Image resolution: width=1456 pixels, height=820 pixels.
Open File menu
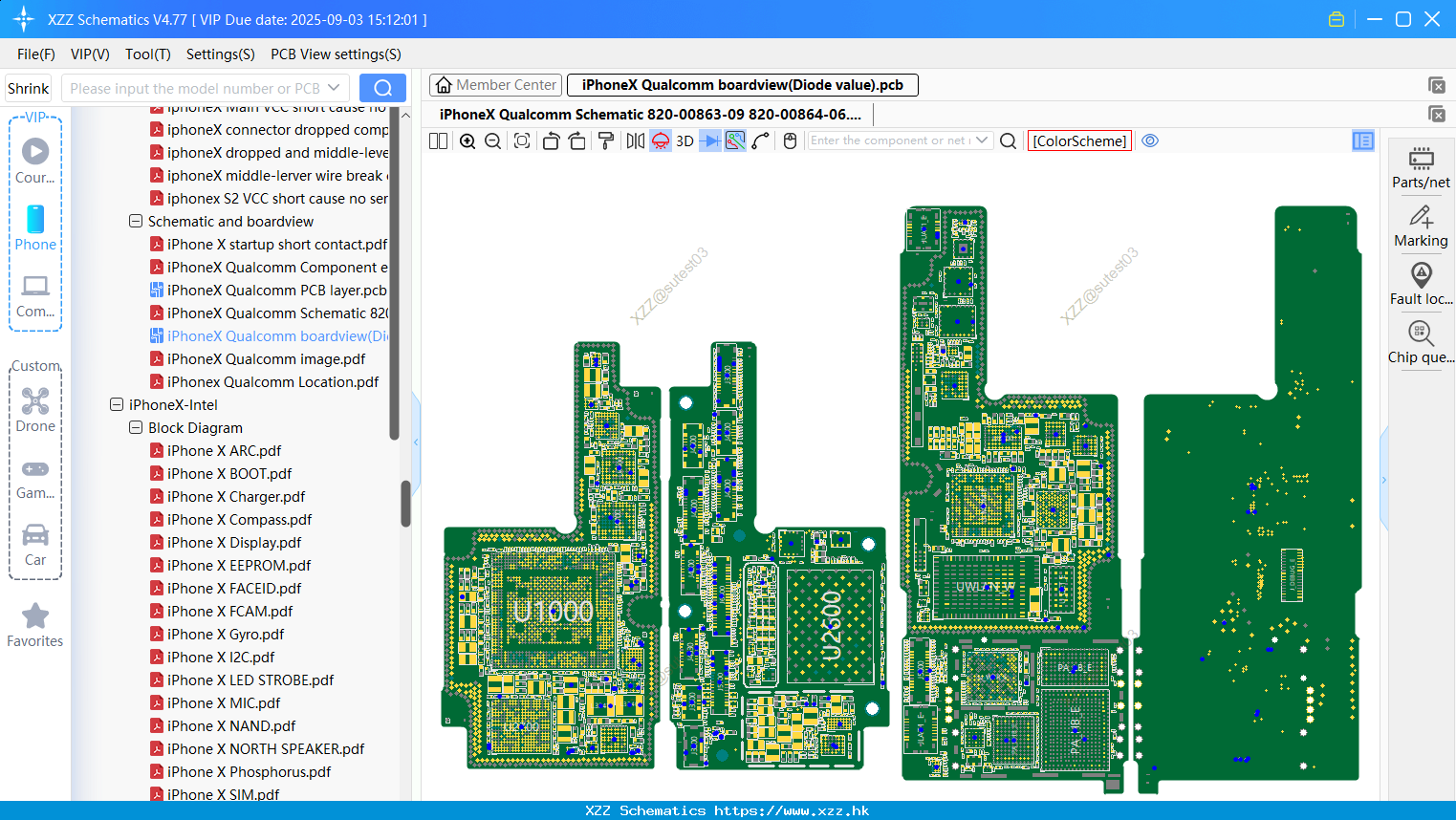(x=36, y=54)
